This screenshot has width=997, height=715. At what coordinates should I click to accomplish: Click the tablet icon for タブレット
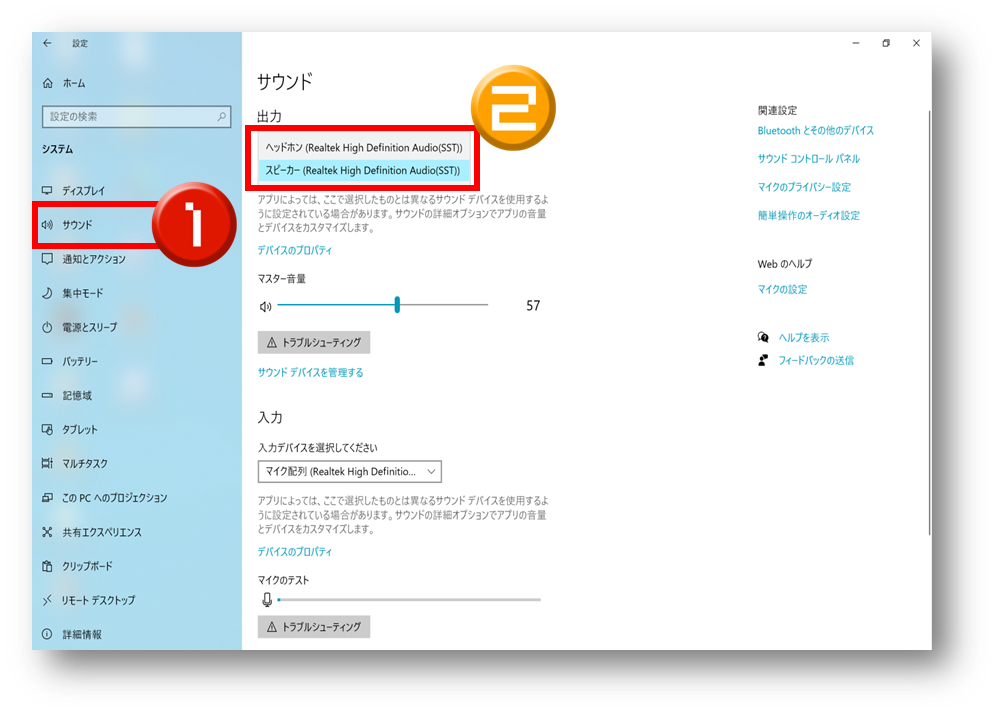(47, 429)
